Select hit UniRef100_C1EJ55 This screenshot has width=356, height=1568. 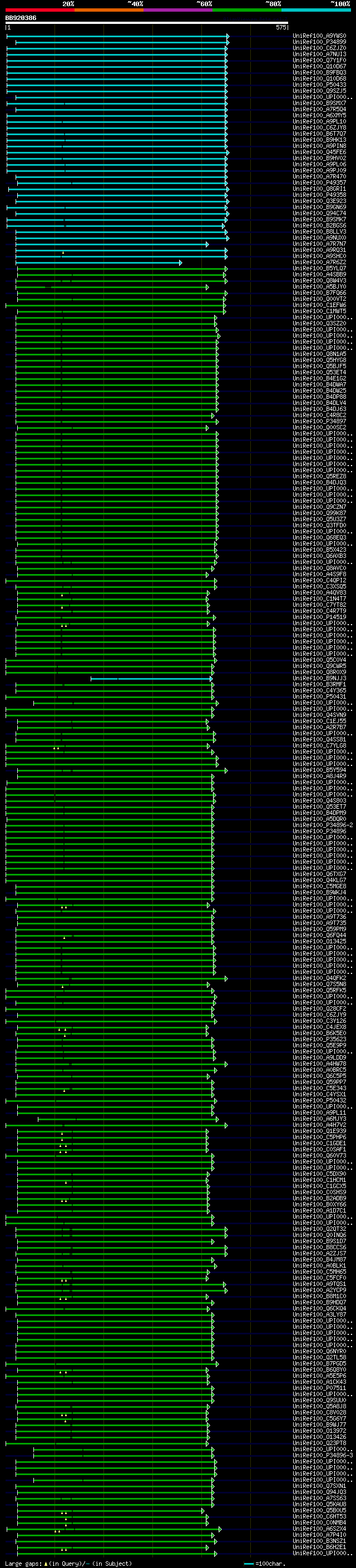click(x=319, y=721)
